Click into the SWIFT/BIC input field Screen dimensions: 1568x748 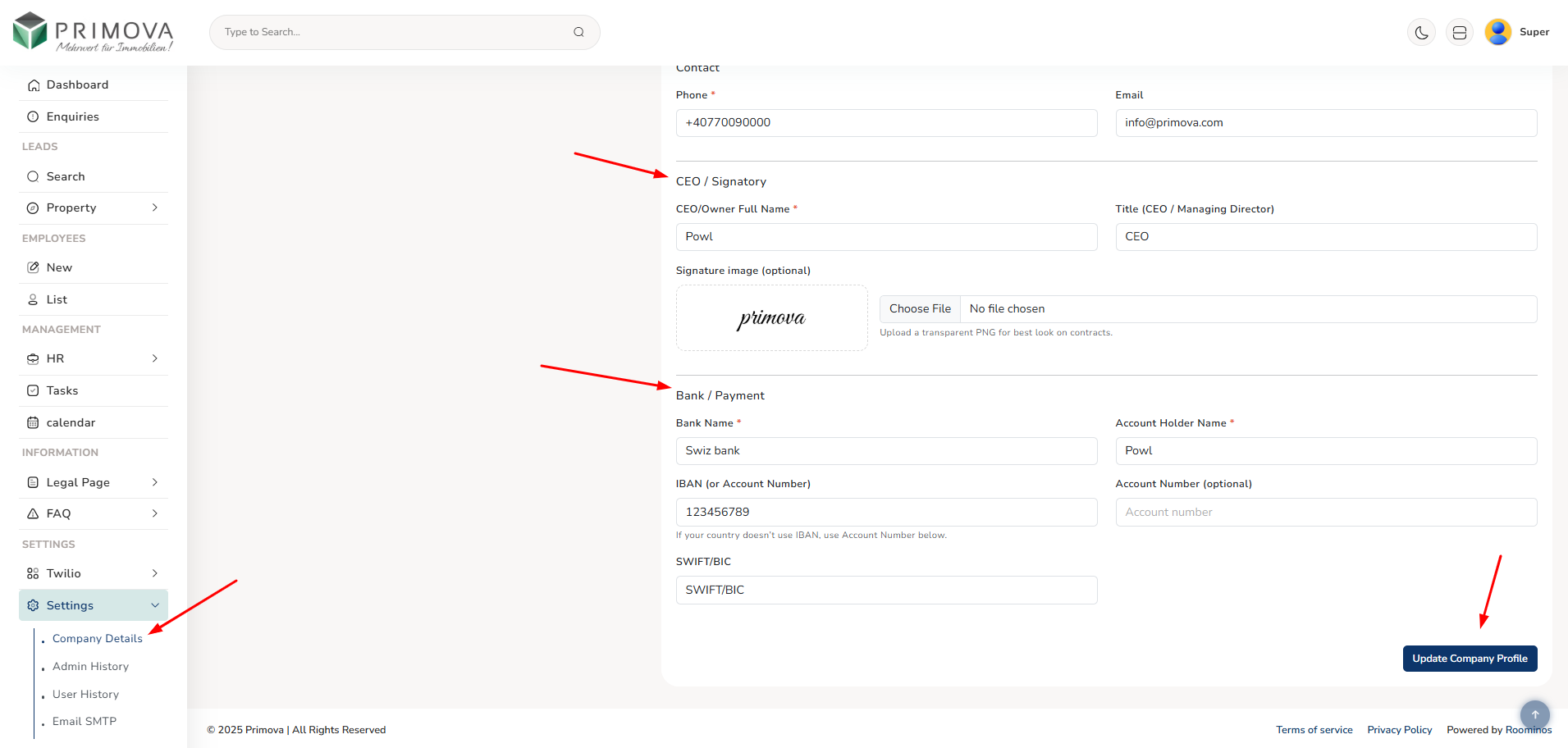(886, 591)
